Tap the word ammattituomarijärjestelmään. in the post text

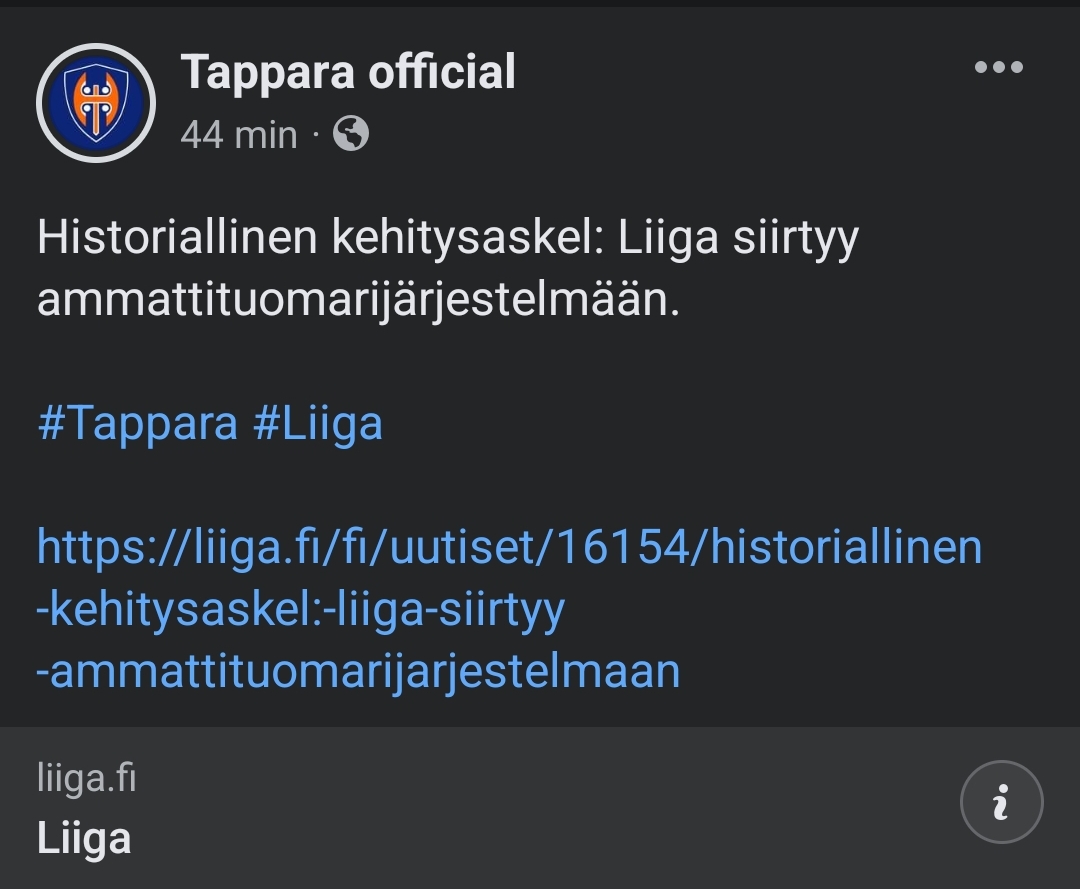pos(358,300)
